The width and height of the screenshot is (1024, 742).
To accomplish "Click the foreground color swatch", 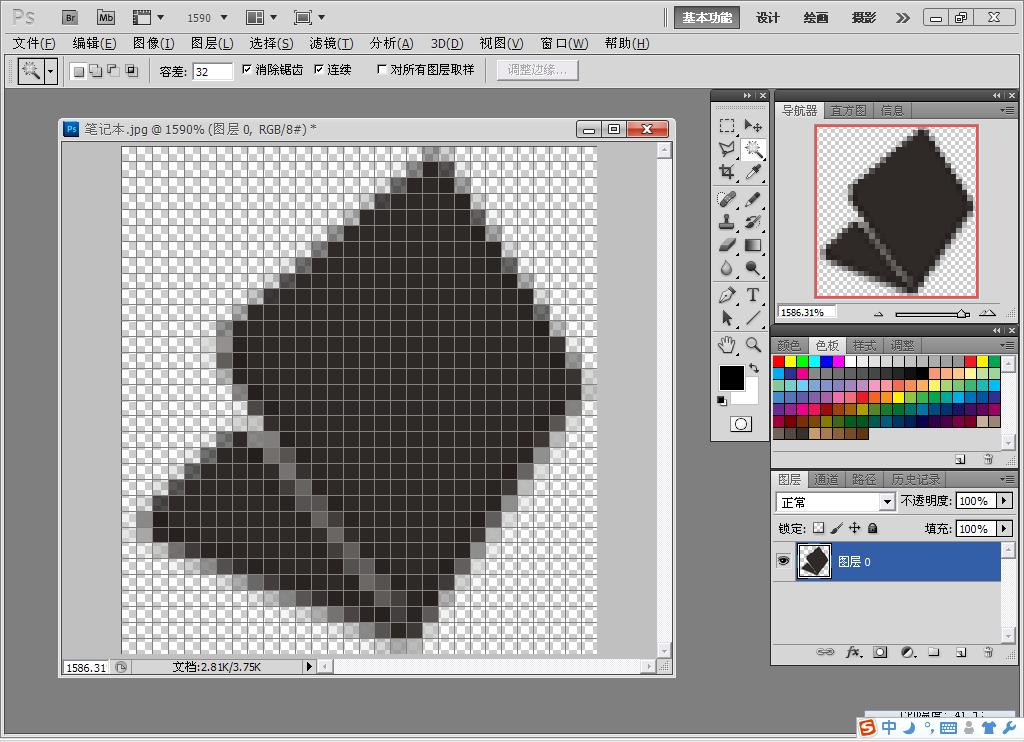I will pyautogui.click(x=731, y=378).
